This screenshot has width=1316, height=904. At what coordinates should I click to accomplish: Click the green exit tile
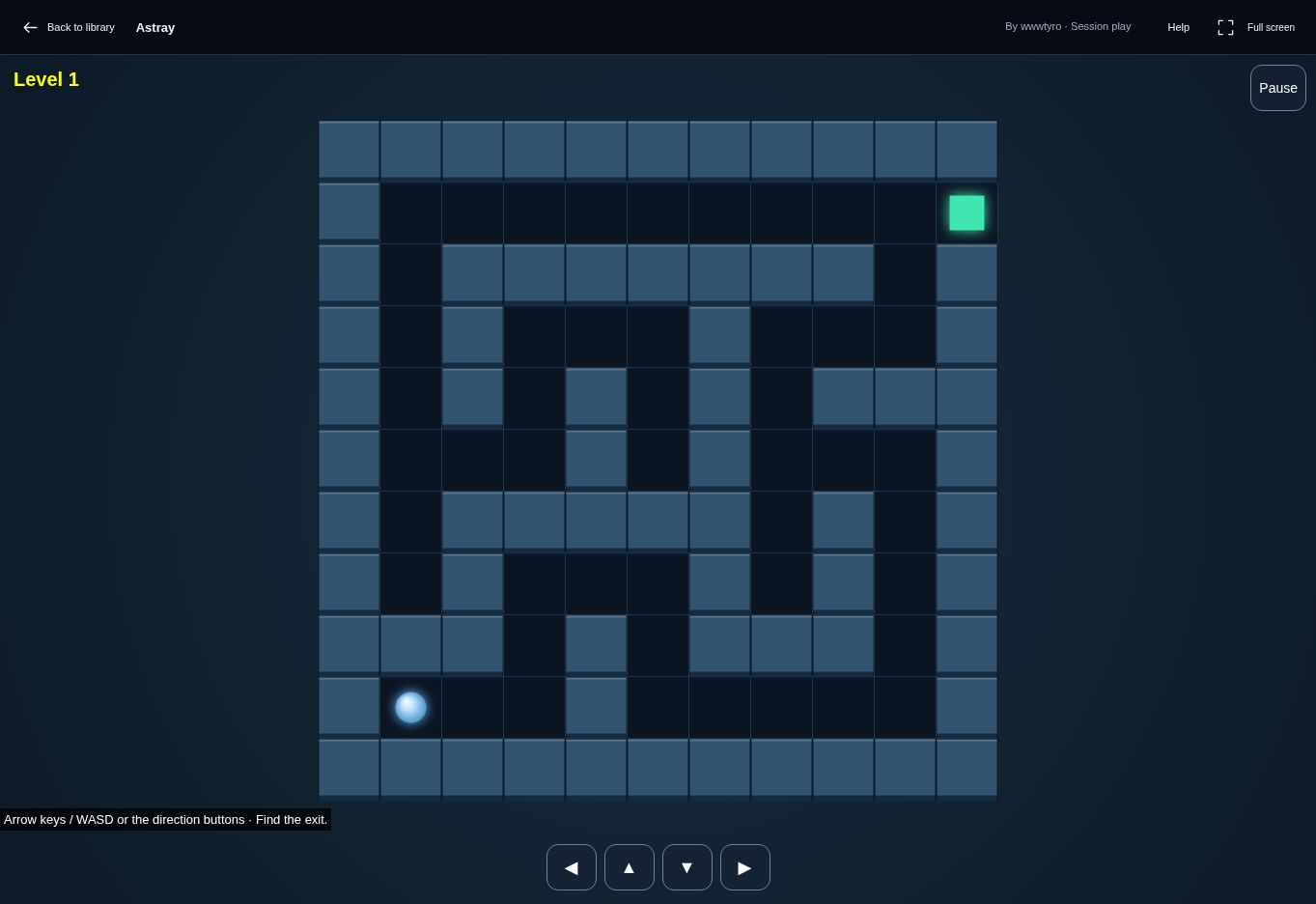[966, 212]
